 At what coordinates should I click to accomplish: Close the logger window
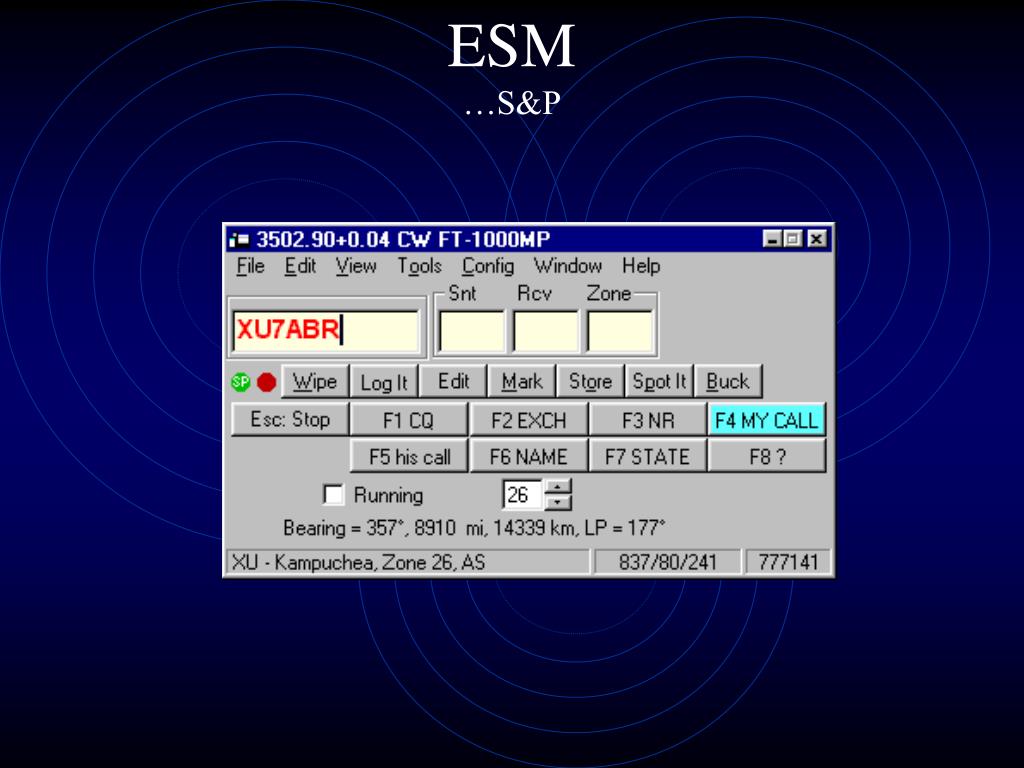[816, 239]
